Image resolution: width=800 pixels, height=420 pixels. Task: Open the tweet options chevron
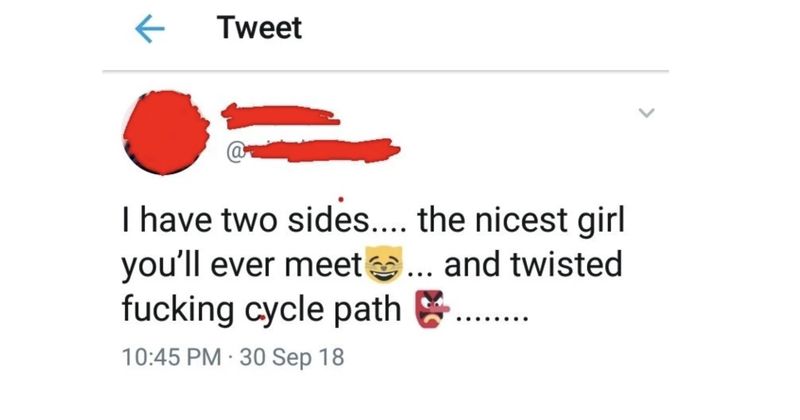pos(646,112)
